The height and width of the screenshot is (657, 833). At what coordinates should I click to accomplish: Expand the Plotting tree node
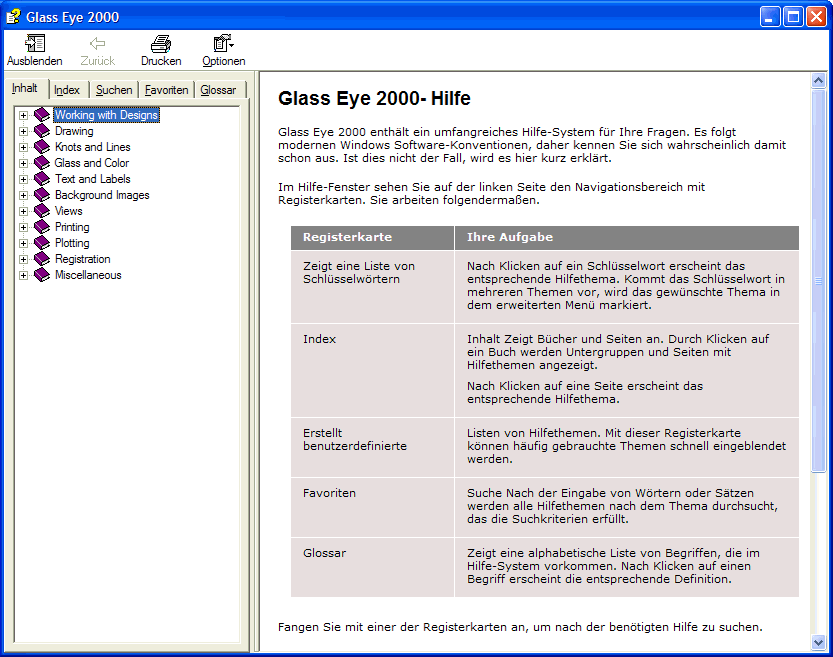pyautogui.click(x=23, y=243)
